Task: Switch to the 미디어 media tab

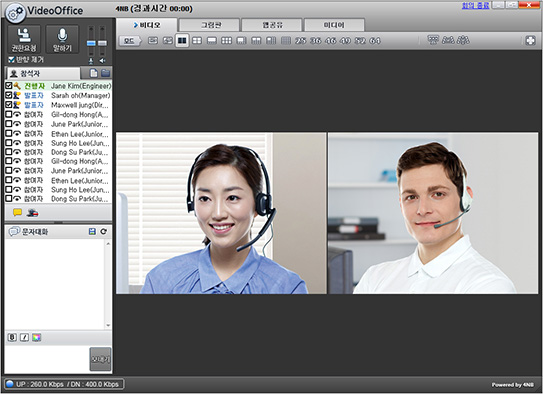Action: tap(334, 25)
